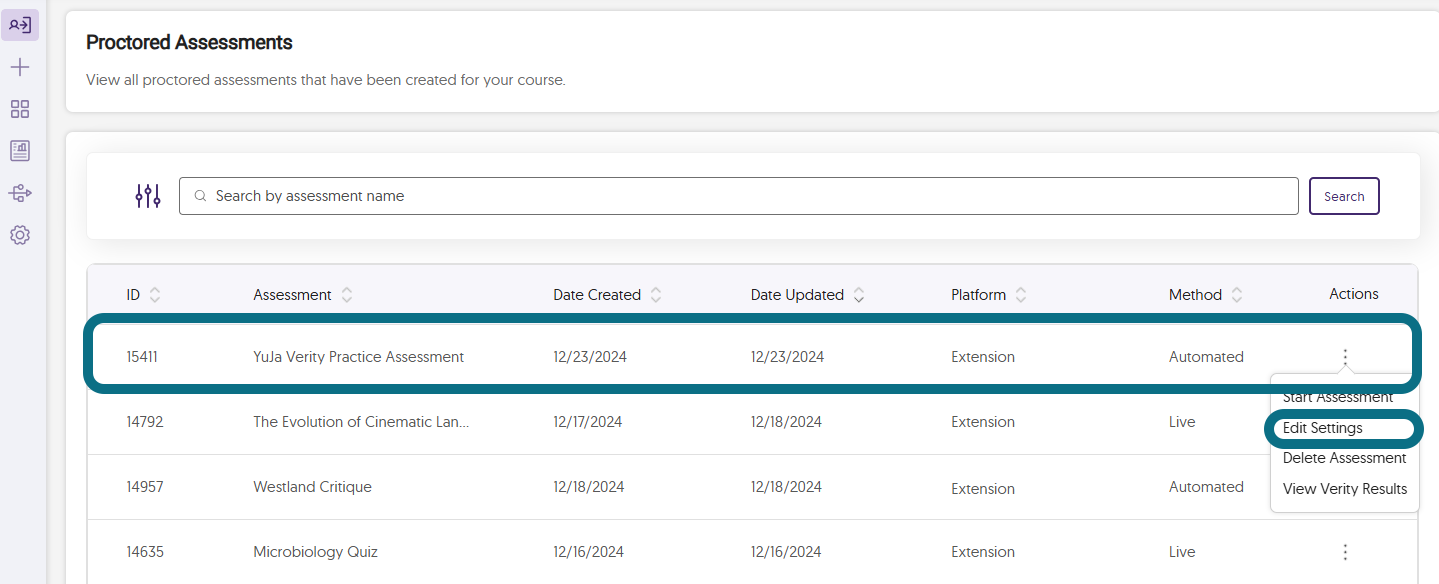Select View Verity Results menu entry
Screen dimensions: 1439x584
(1344, 489)
